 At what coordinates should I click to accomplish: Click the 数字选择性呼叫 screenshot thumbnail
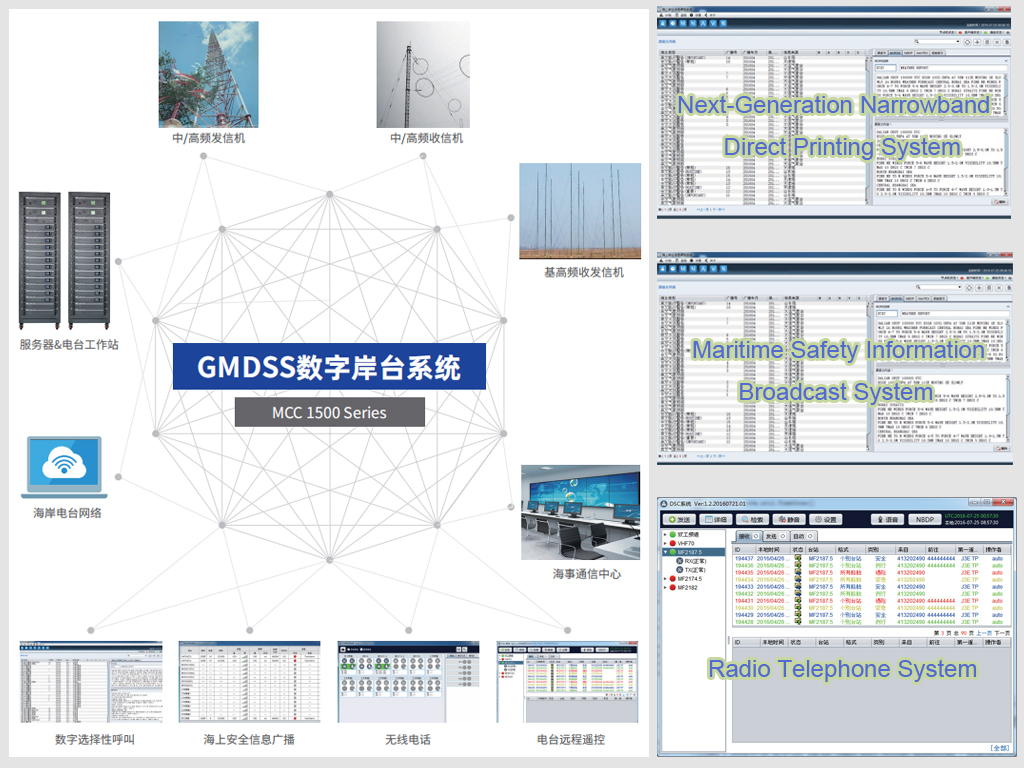[91, 682]
